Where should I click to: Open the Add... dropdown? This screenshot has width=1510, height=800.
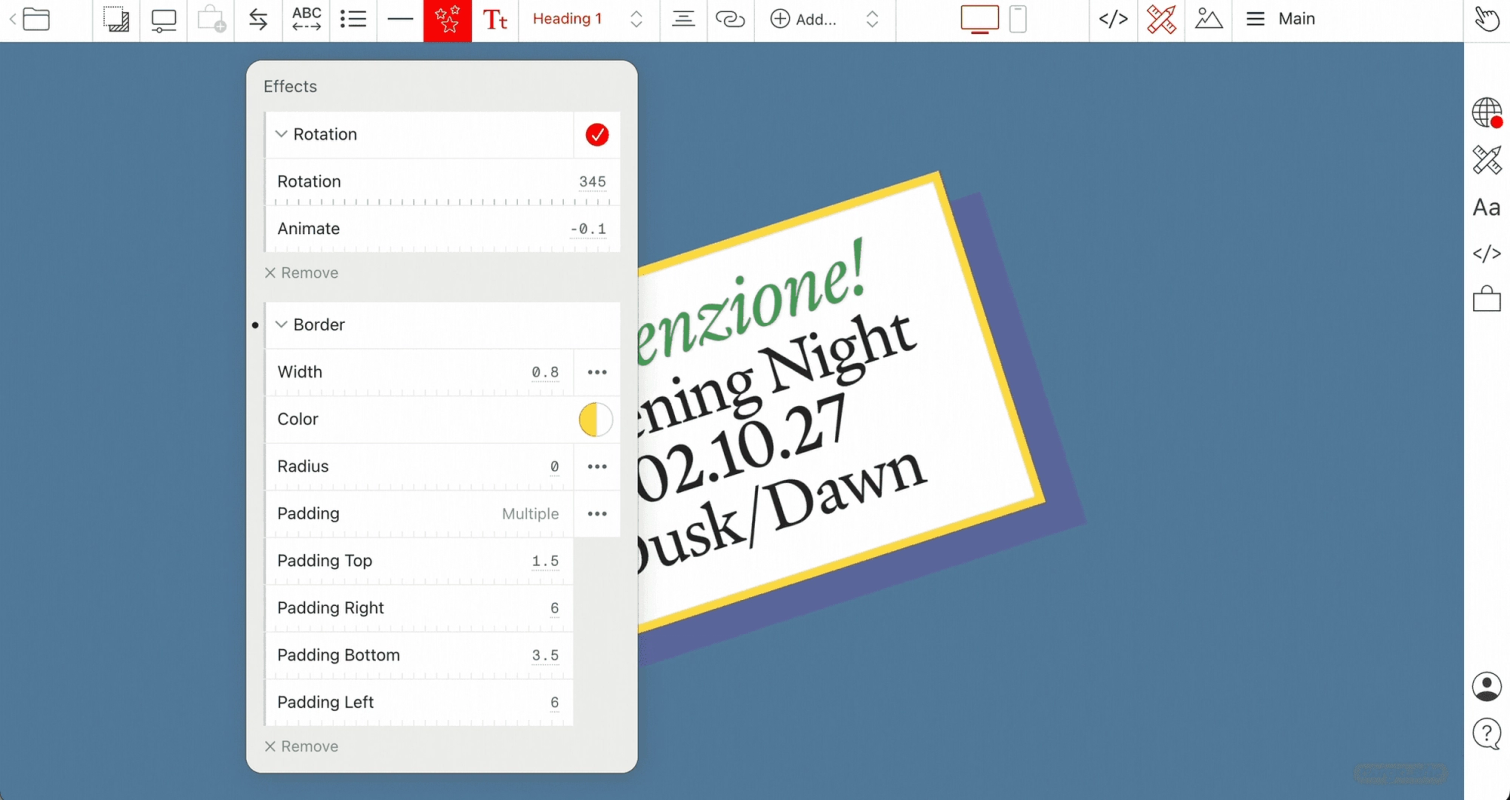825,19
